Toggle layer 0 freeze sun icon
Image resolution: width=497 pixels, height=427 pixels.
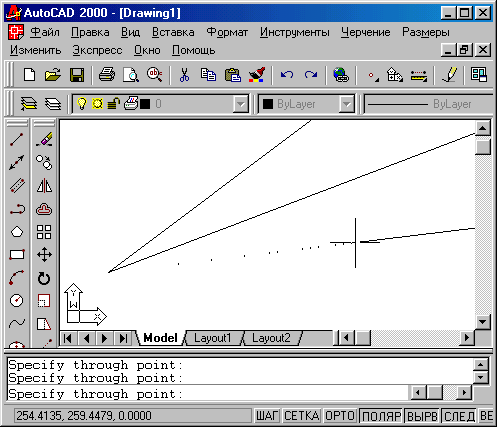pos(98,104)
